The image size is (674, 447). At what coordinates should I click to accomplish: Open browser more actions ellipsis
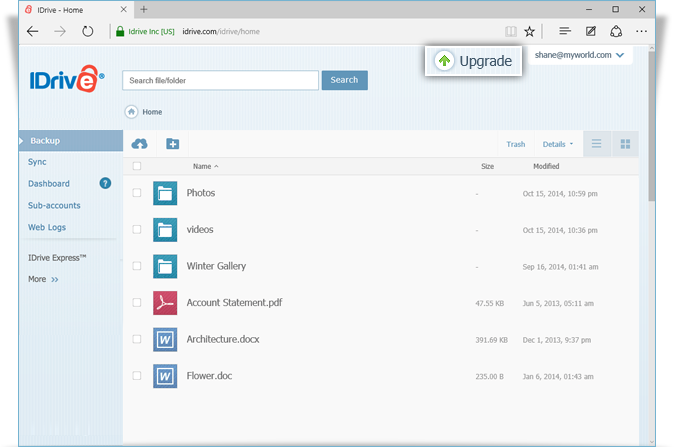pyautogui.click(x=641, y=31)
